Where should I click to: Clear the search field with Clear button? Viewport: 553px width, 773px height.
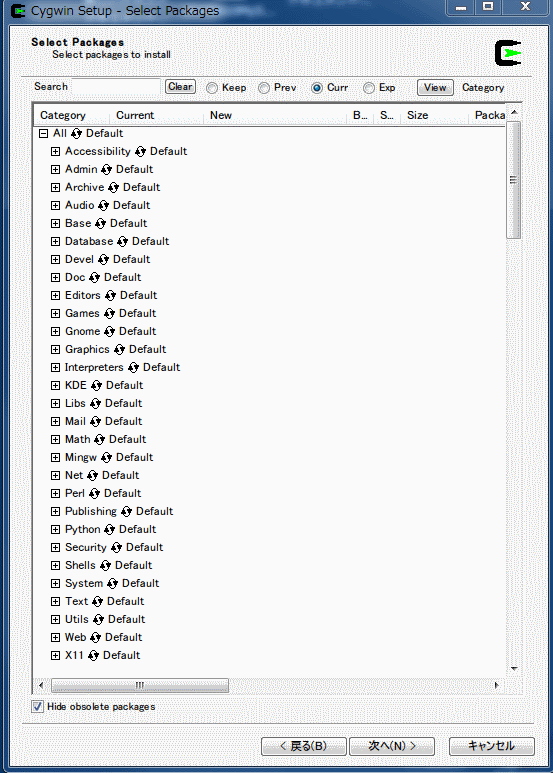(x=180, y=87)
